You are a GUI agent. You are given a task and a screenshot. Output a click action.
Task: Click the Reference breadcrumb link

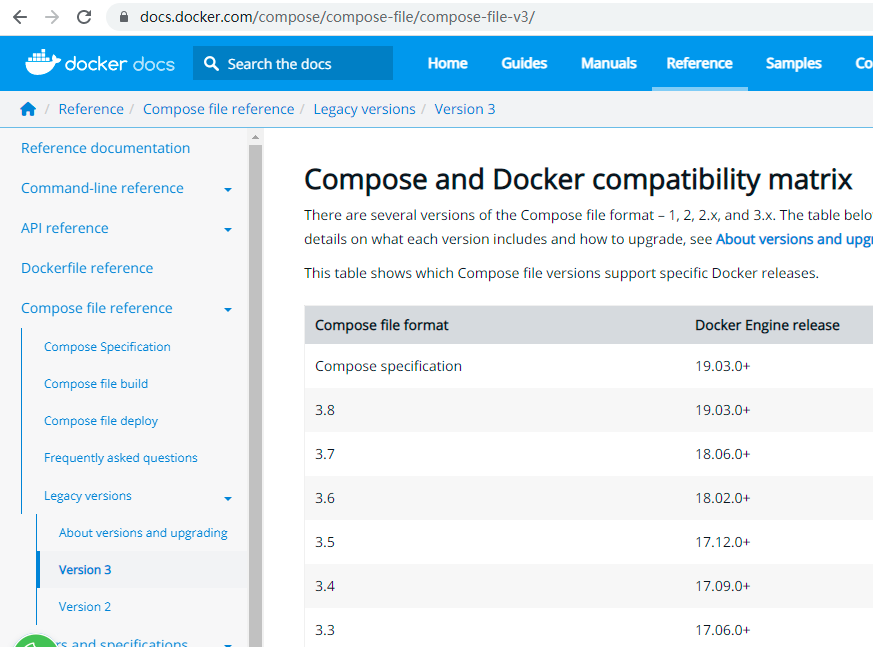[91, 109]
